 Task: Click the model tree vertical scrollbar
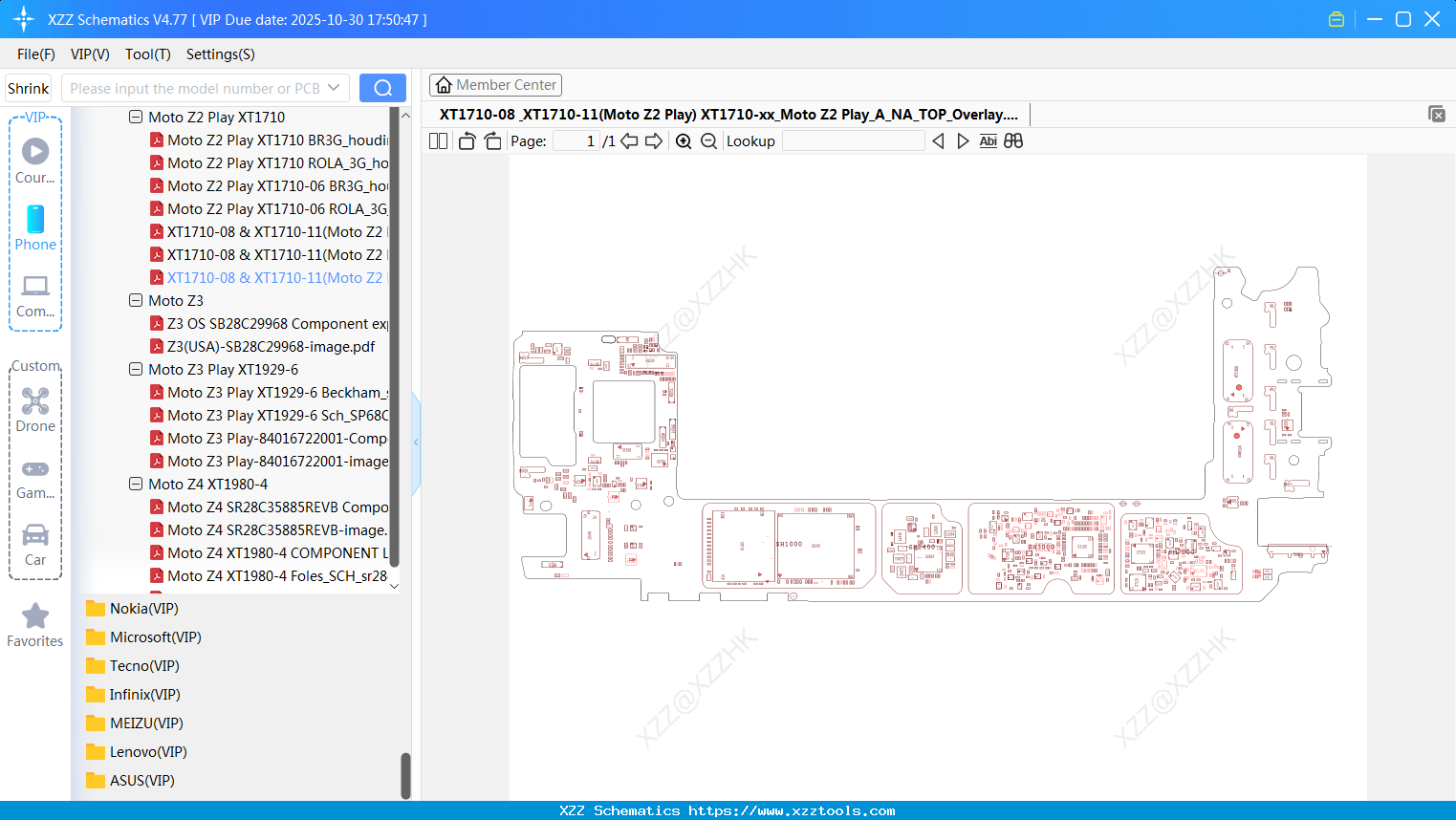tap(394, 337)
